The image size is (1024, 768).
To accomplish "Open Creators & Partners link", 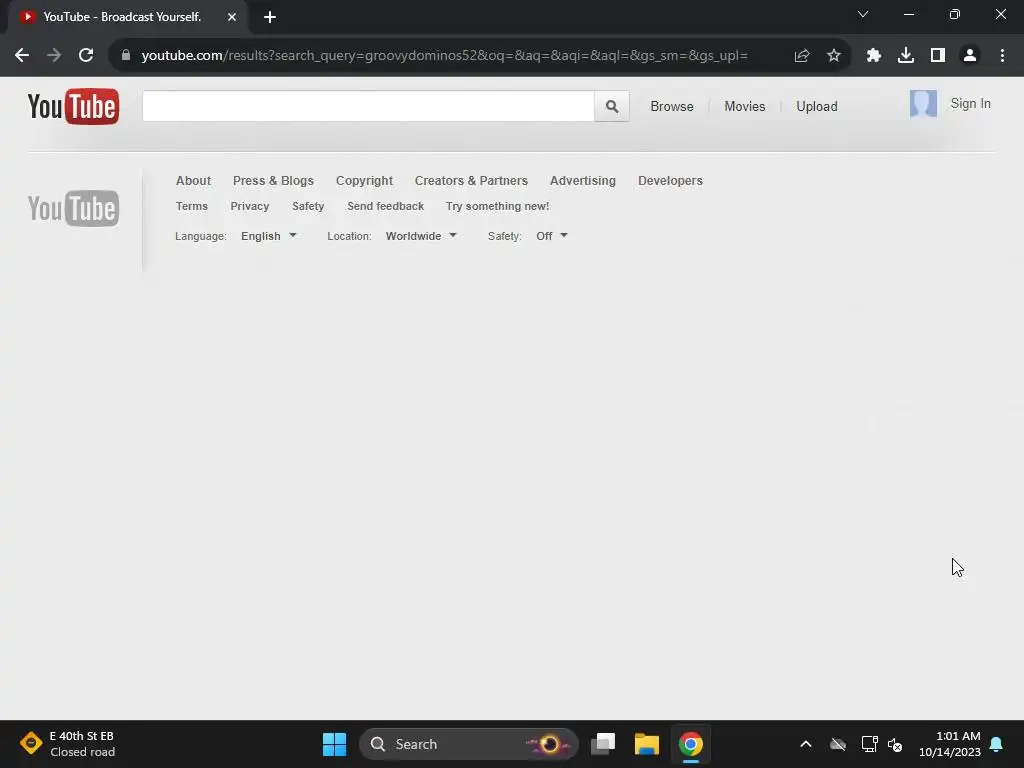I will coord(471,181).
